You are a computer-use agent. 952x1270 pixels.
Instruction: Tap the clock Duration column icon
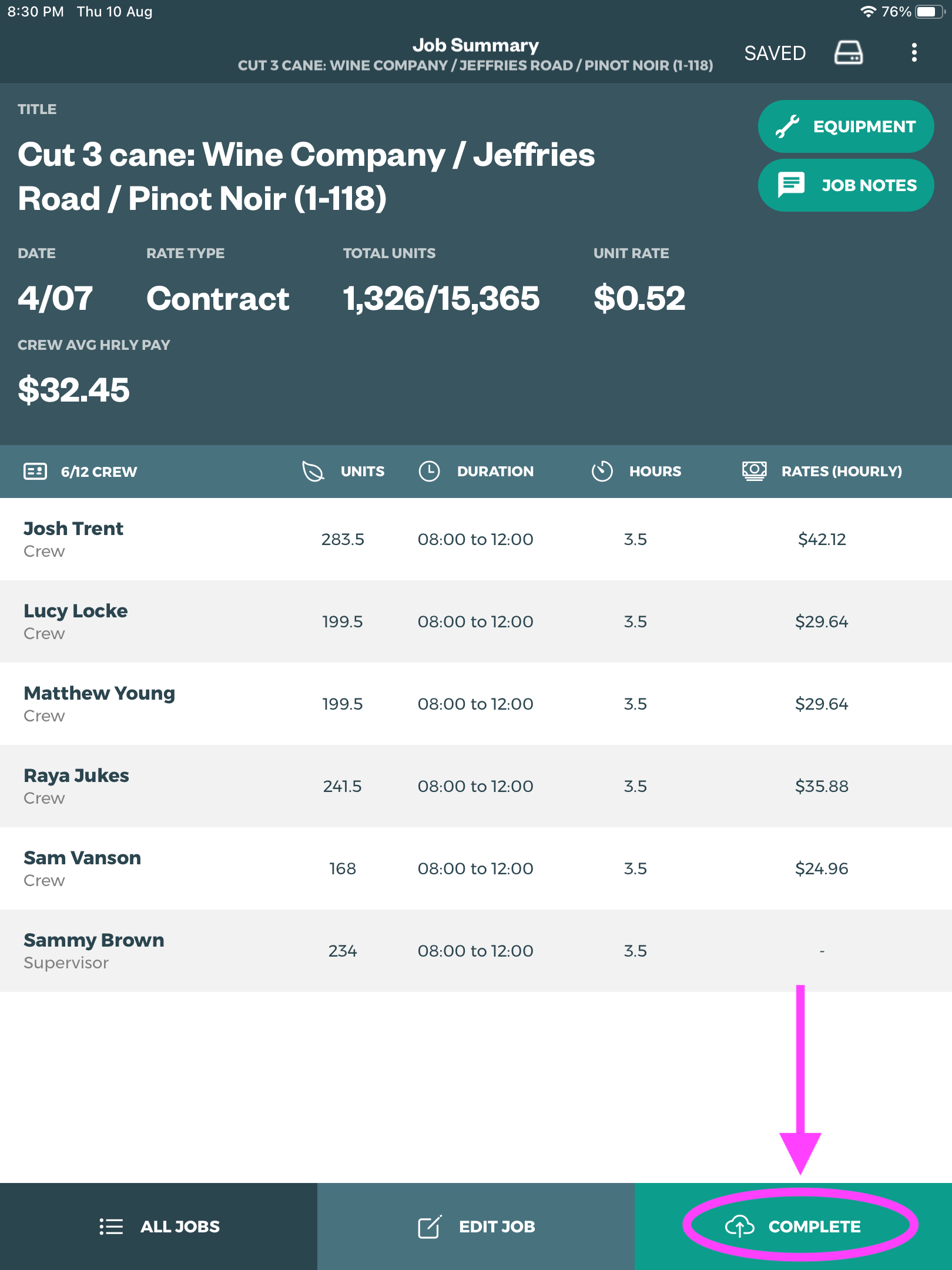click(429, 472)
